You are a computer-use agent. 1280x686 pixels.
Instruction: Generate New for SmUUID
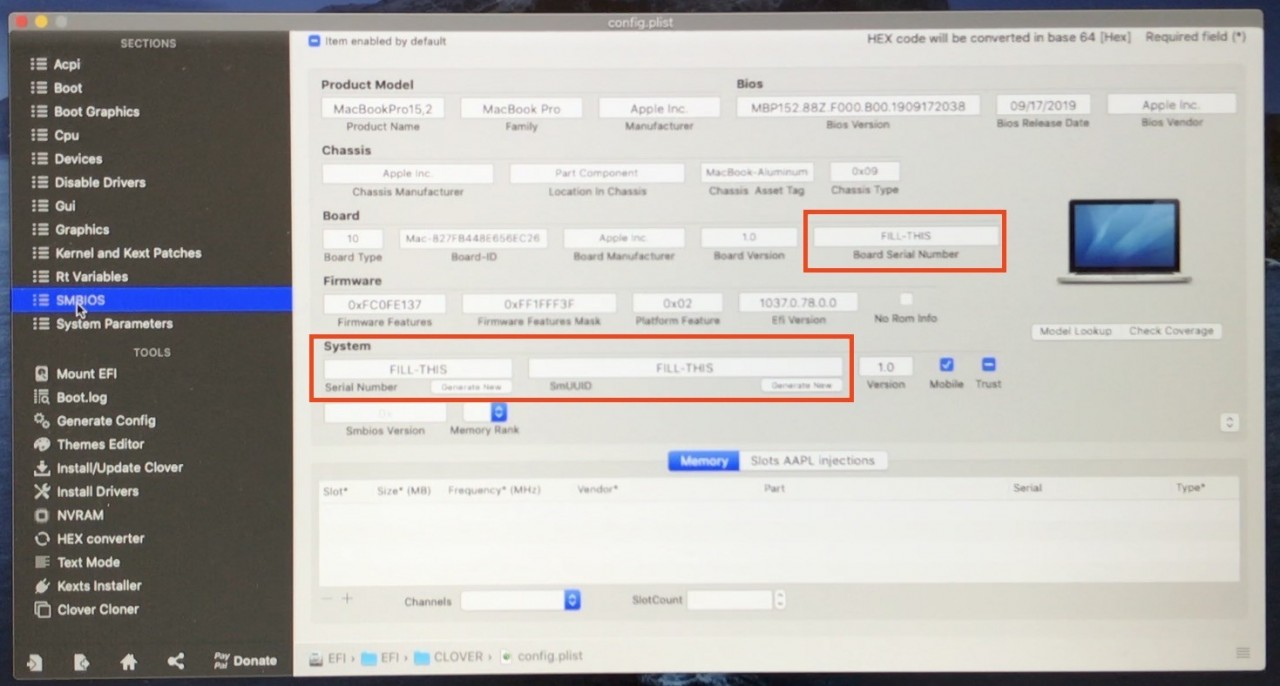tap(802, 385)
